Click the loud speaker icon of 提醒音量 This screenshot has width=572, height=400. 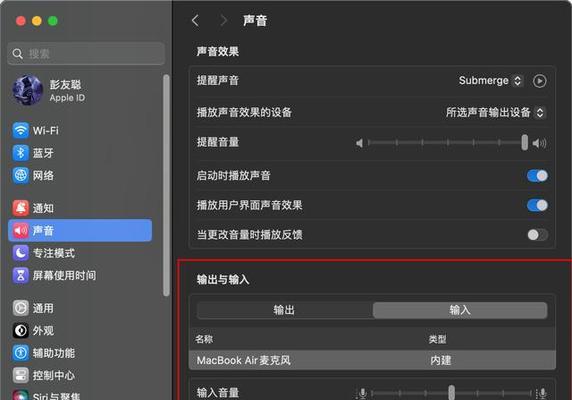point(539,143)
